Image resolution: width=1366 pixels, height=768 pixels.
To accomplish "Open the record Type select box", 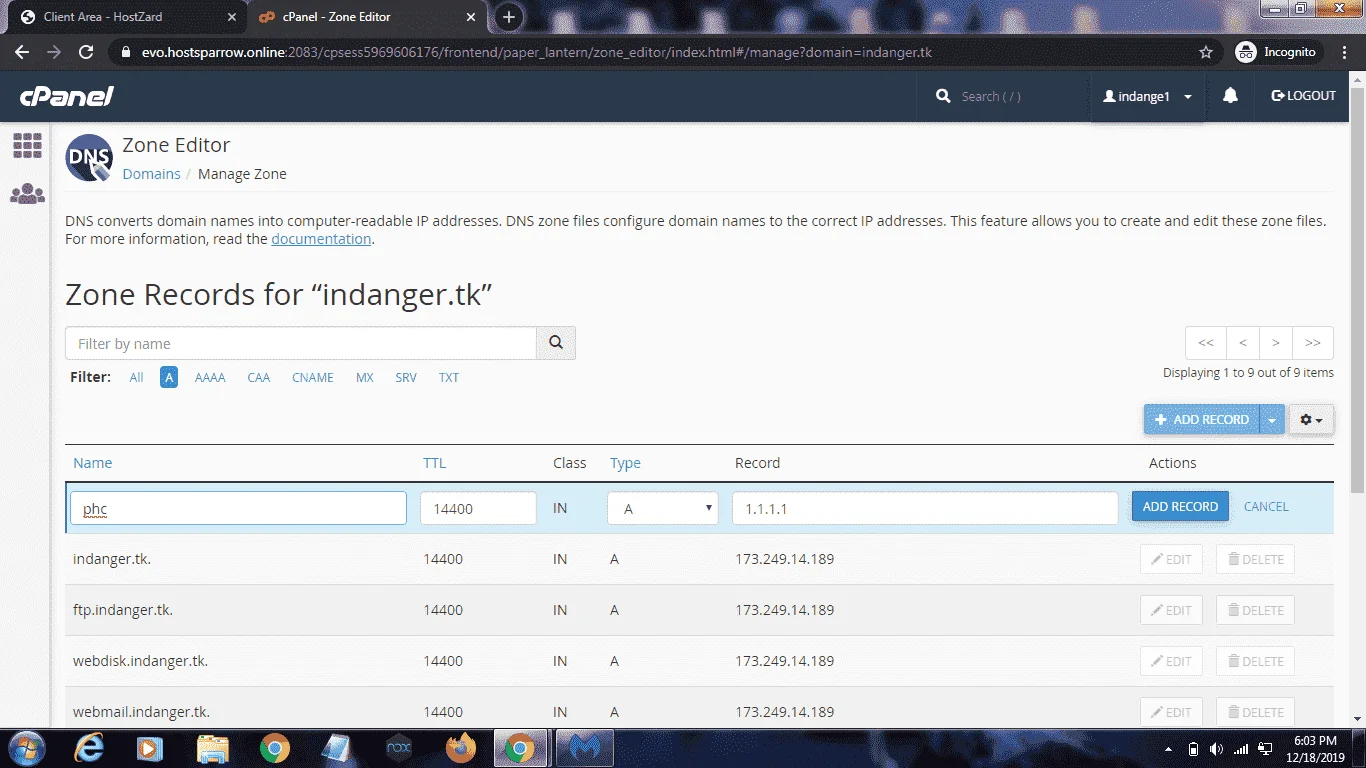I will tap(663, 508).
